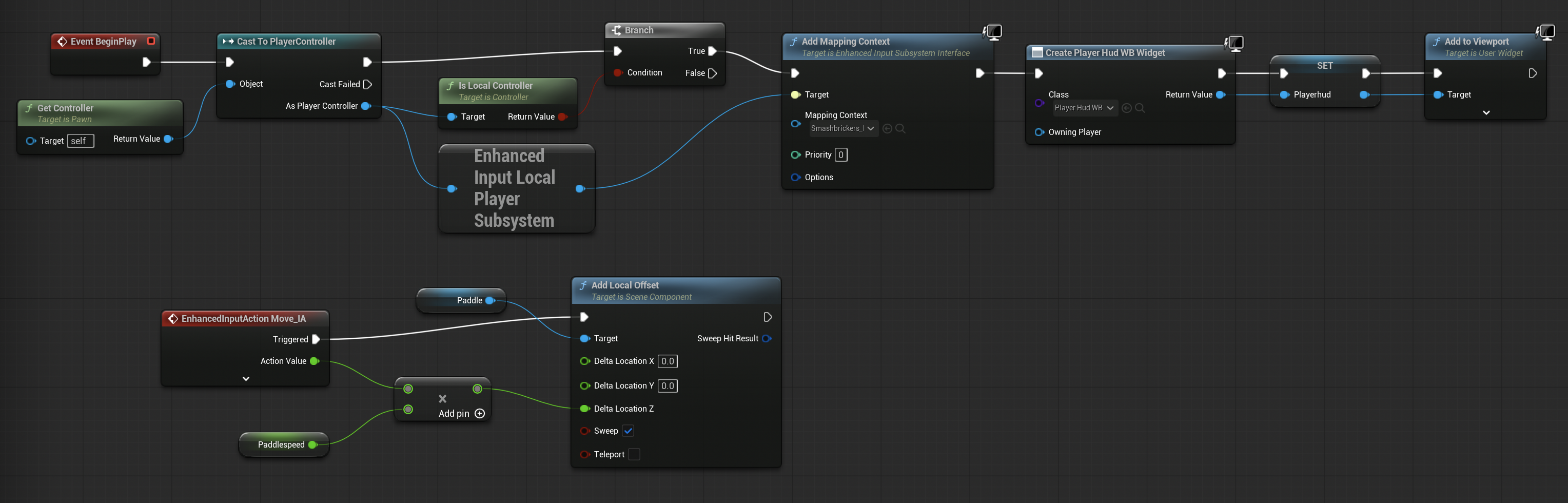
Task: Select the Get Controller node header
Action: (x=100, y=113)
